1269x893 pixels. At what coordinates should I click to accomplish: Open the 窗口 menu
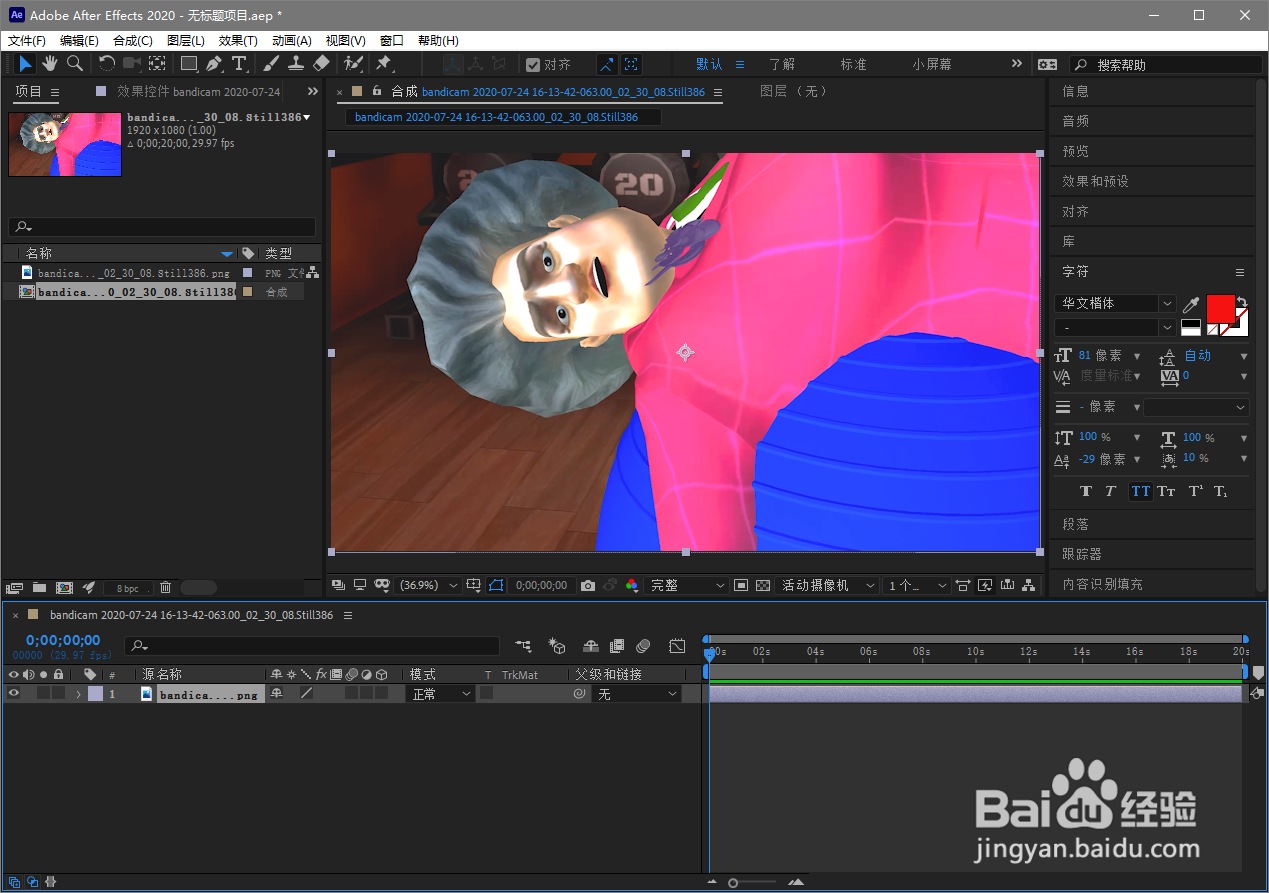392,41
